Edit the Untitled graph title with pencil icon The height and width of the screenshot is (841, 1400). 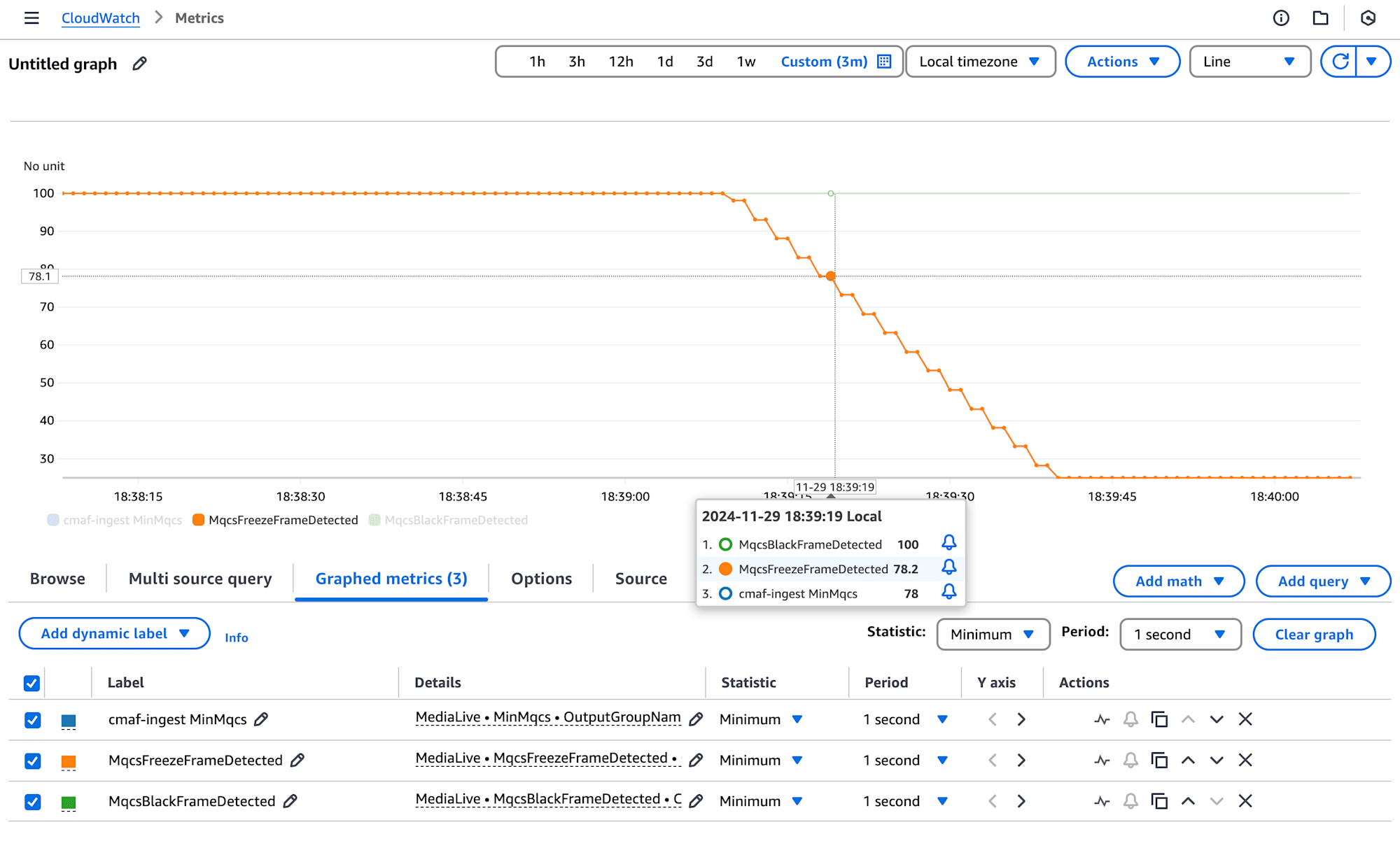[139, 64]
